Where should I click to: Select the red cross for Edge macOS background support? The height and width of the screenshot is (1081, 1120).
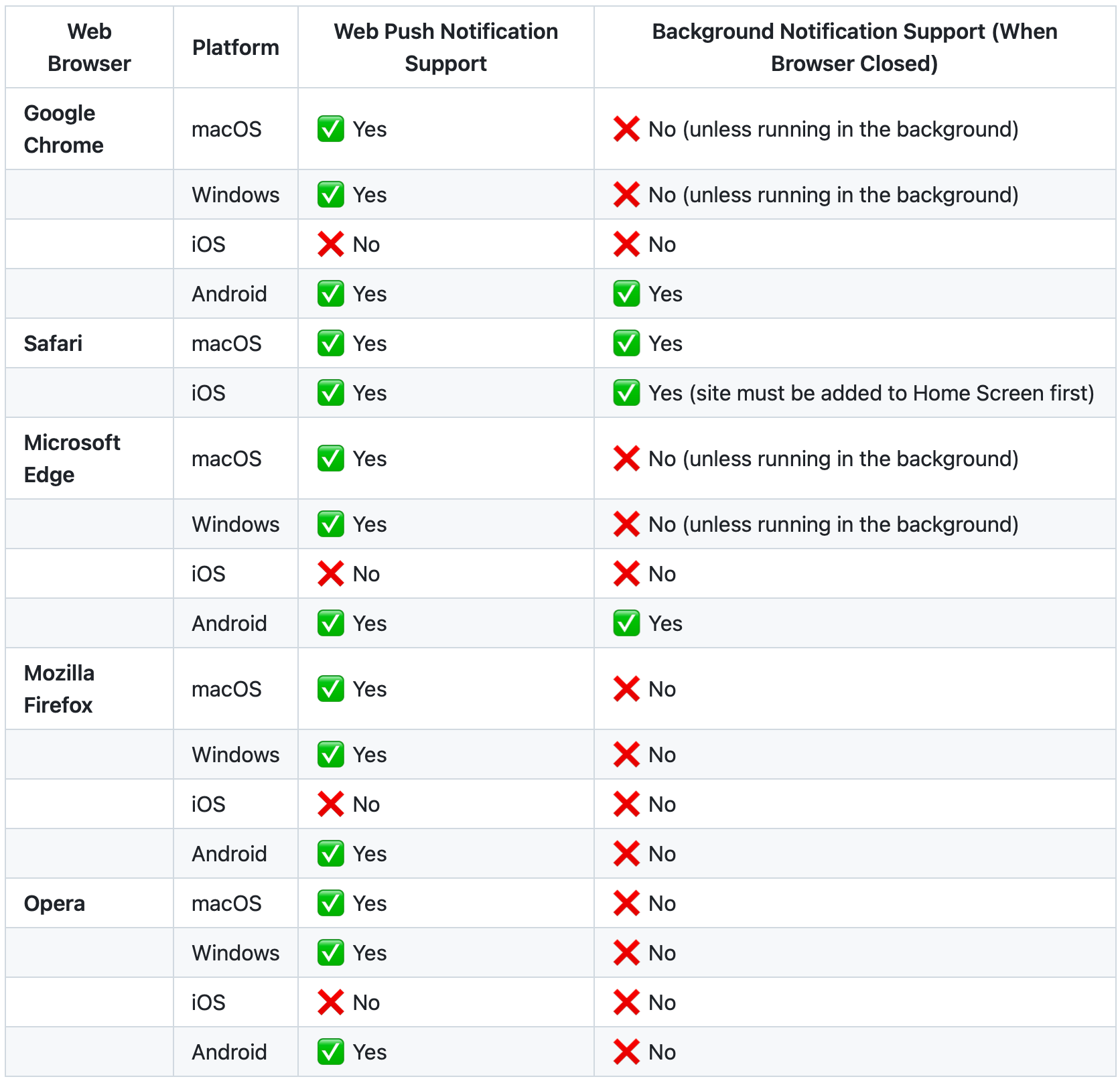tap(626, 459)
